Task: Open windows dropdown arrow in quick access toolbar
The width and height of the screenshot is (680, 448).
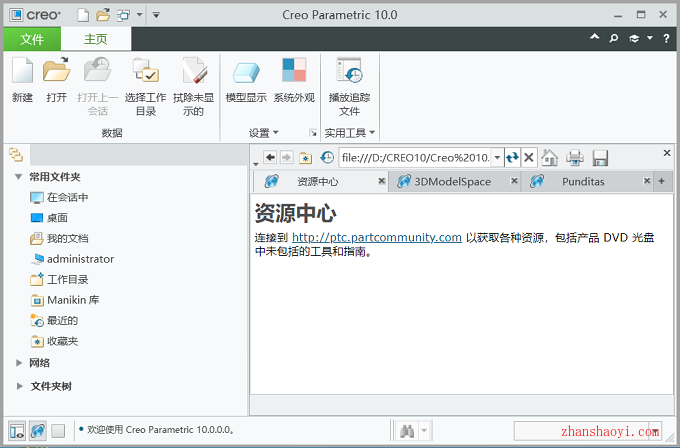Action: 139,15
